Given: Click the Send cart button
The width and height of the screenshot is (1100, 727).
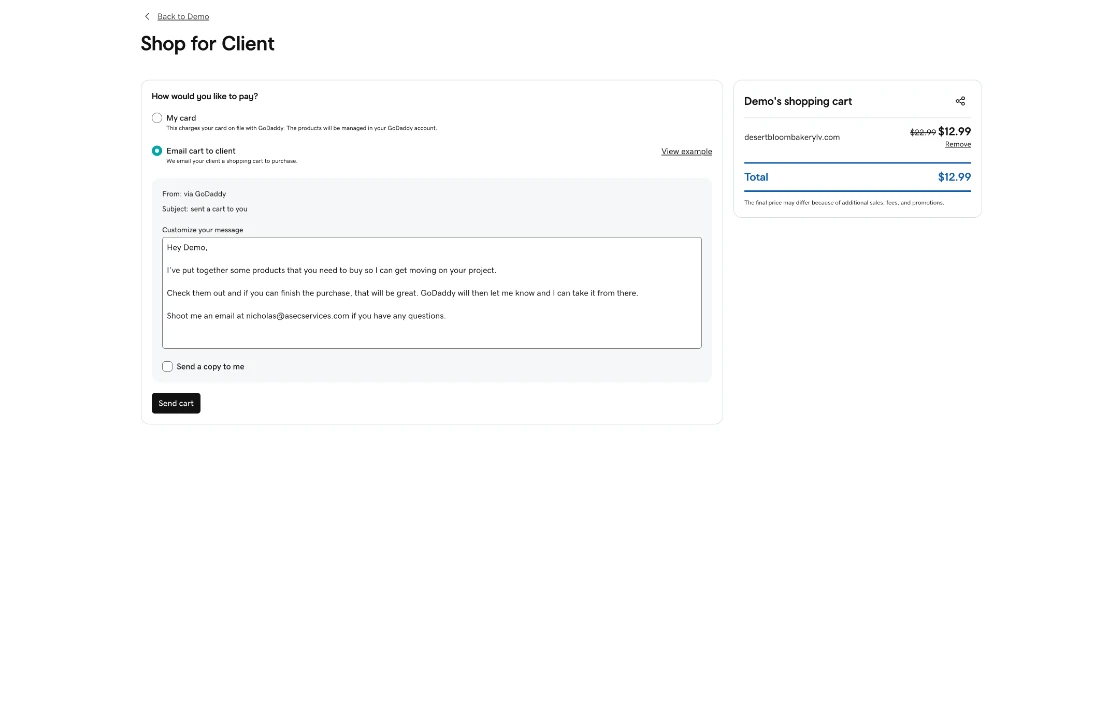Looking at the screenshot, I should (x=176, y=403).
